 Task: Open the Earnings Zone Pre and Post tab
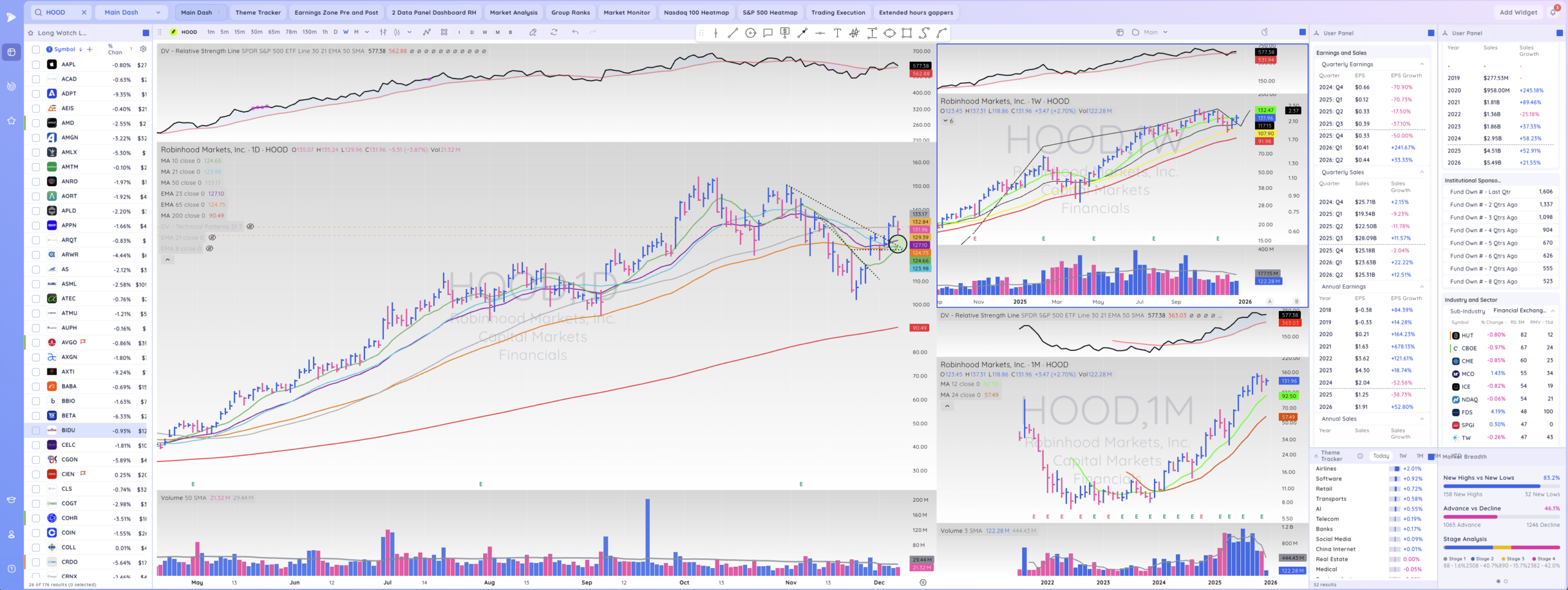[336, 12]
